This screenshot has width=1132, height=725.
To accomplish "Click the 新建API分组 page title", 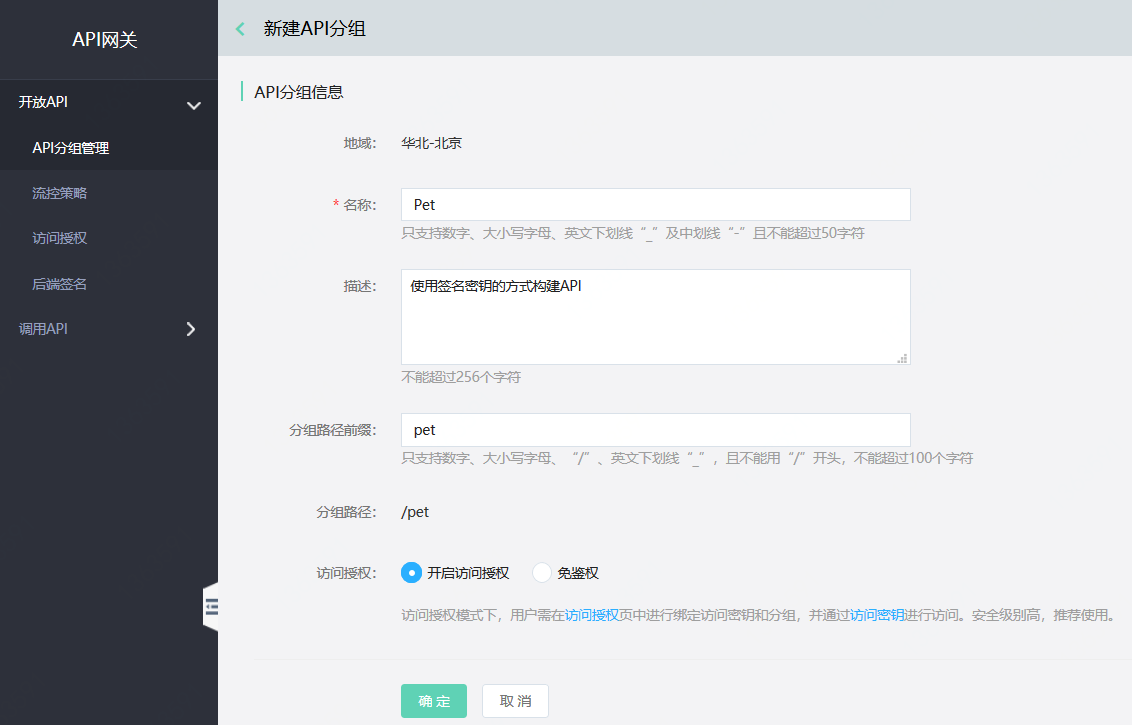I will [x=315, y=29].
